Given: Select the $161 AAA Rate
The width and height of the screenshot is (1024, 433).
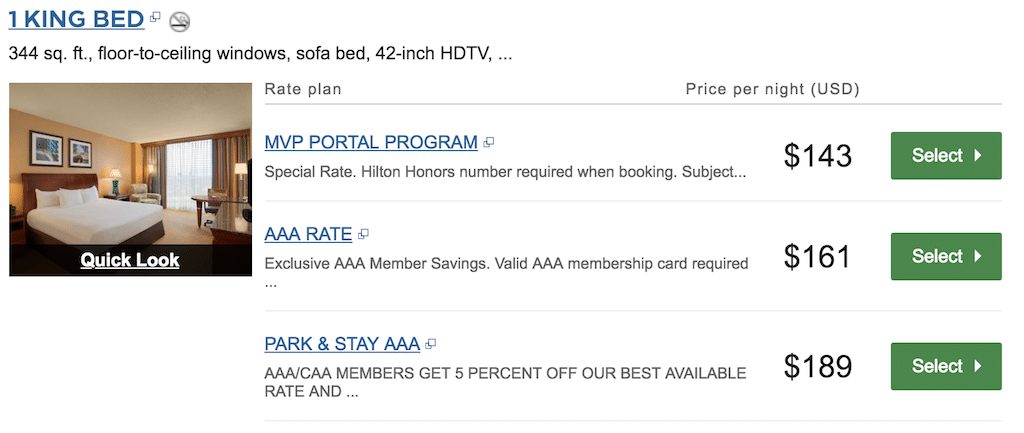Looking at the screenshot, I should (x=946, y=256).
